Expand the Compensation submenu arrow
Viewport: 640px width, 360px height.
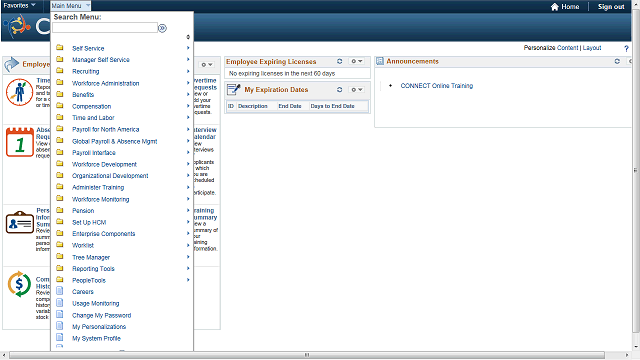(x=188, y=106)
